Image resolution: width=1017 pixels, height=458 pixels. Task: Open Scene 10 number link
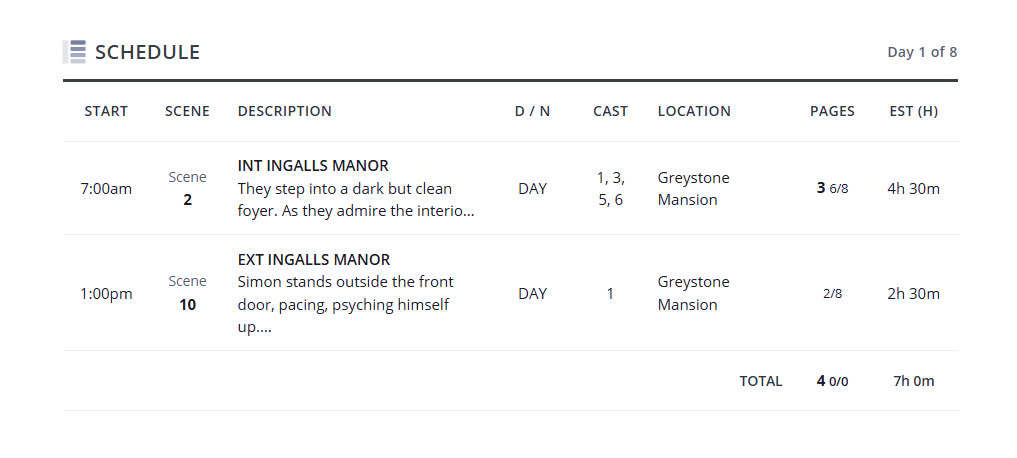coord(187,304)
